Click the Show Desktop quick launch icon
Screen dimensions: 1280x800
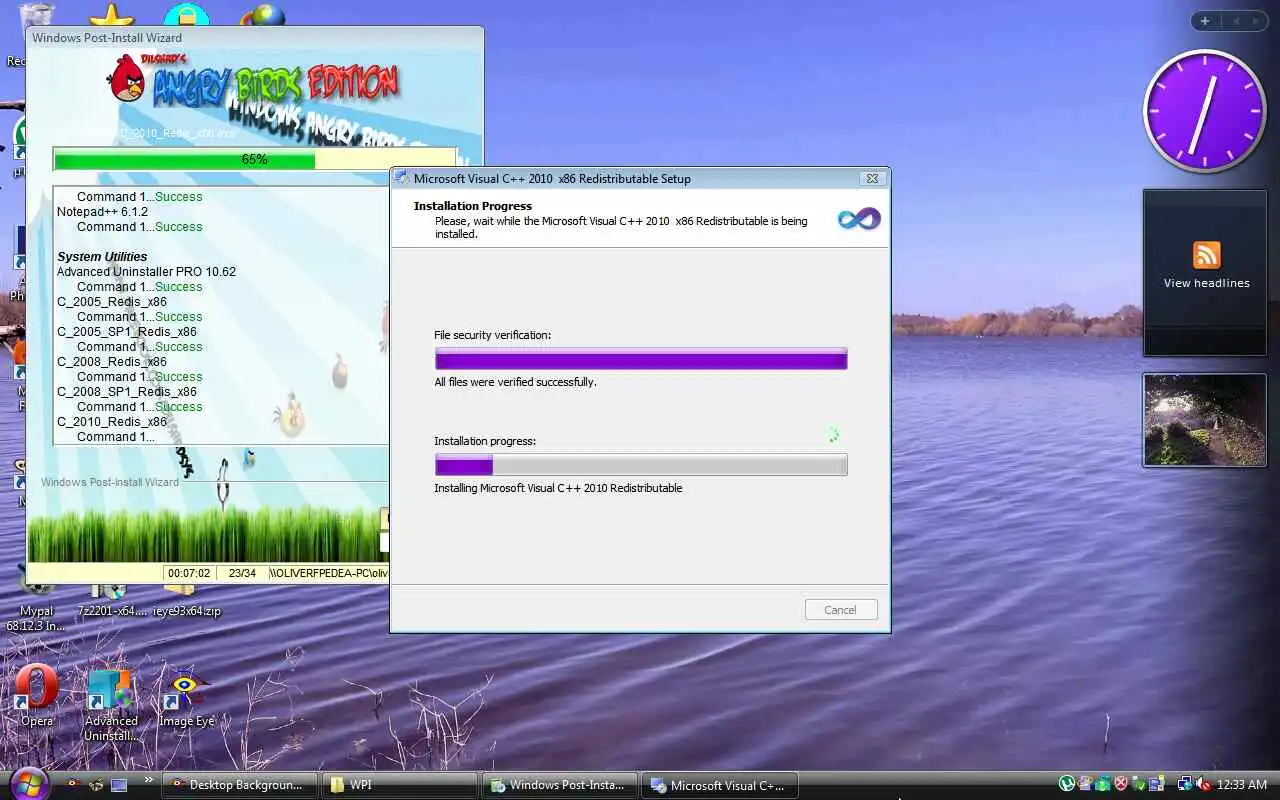[119, 785]
